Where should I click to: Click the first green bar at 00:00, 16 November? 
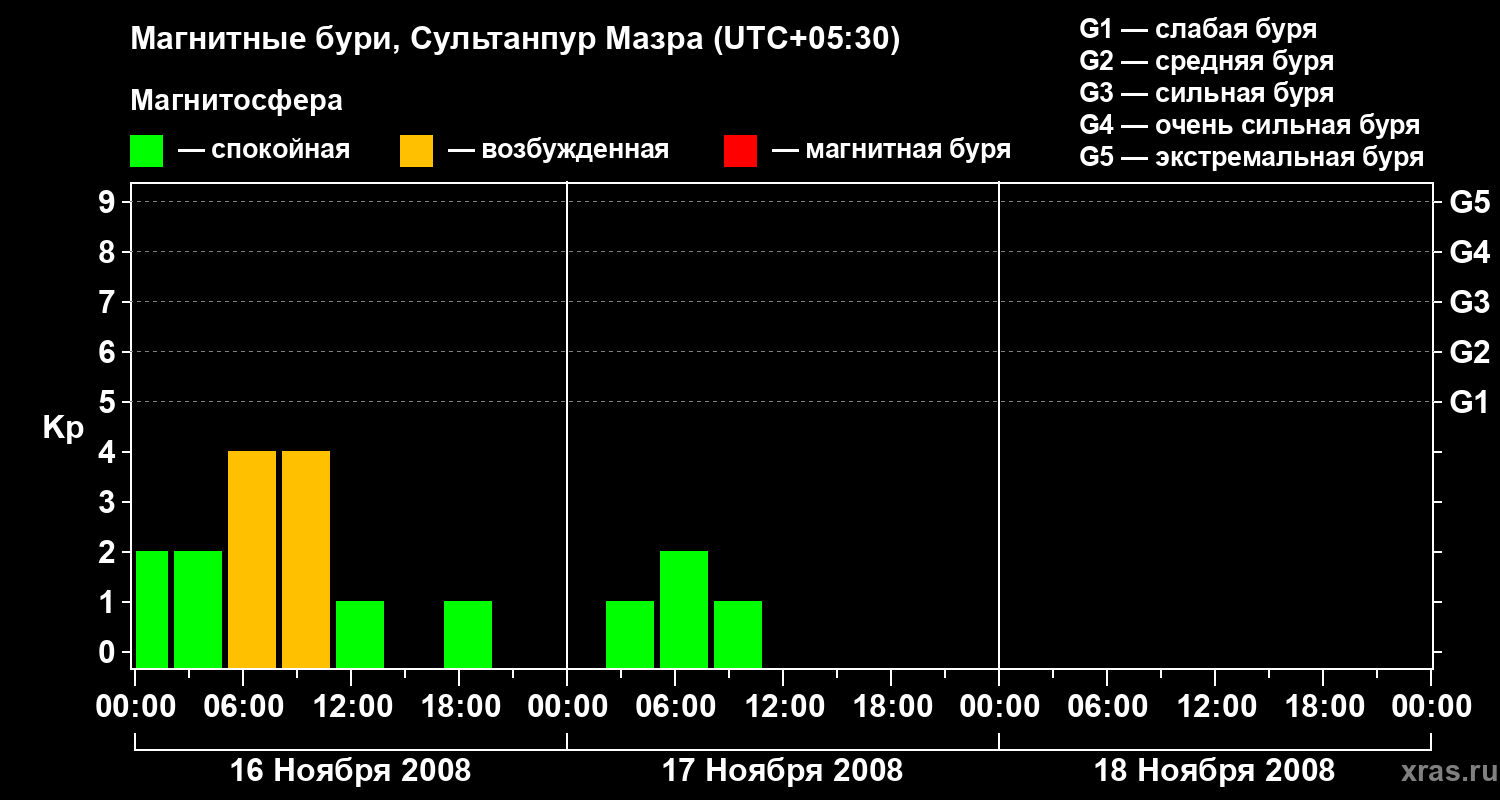[152, 609]
